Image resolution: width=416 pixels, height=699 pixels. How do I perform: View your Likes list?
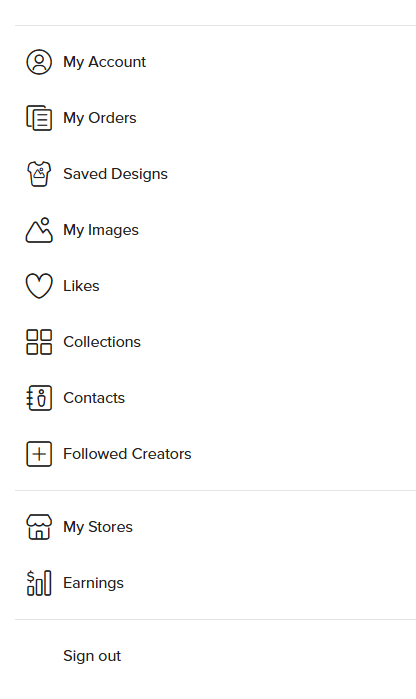81,286
